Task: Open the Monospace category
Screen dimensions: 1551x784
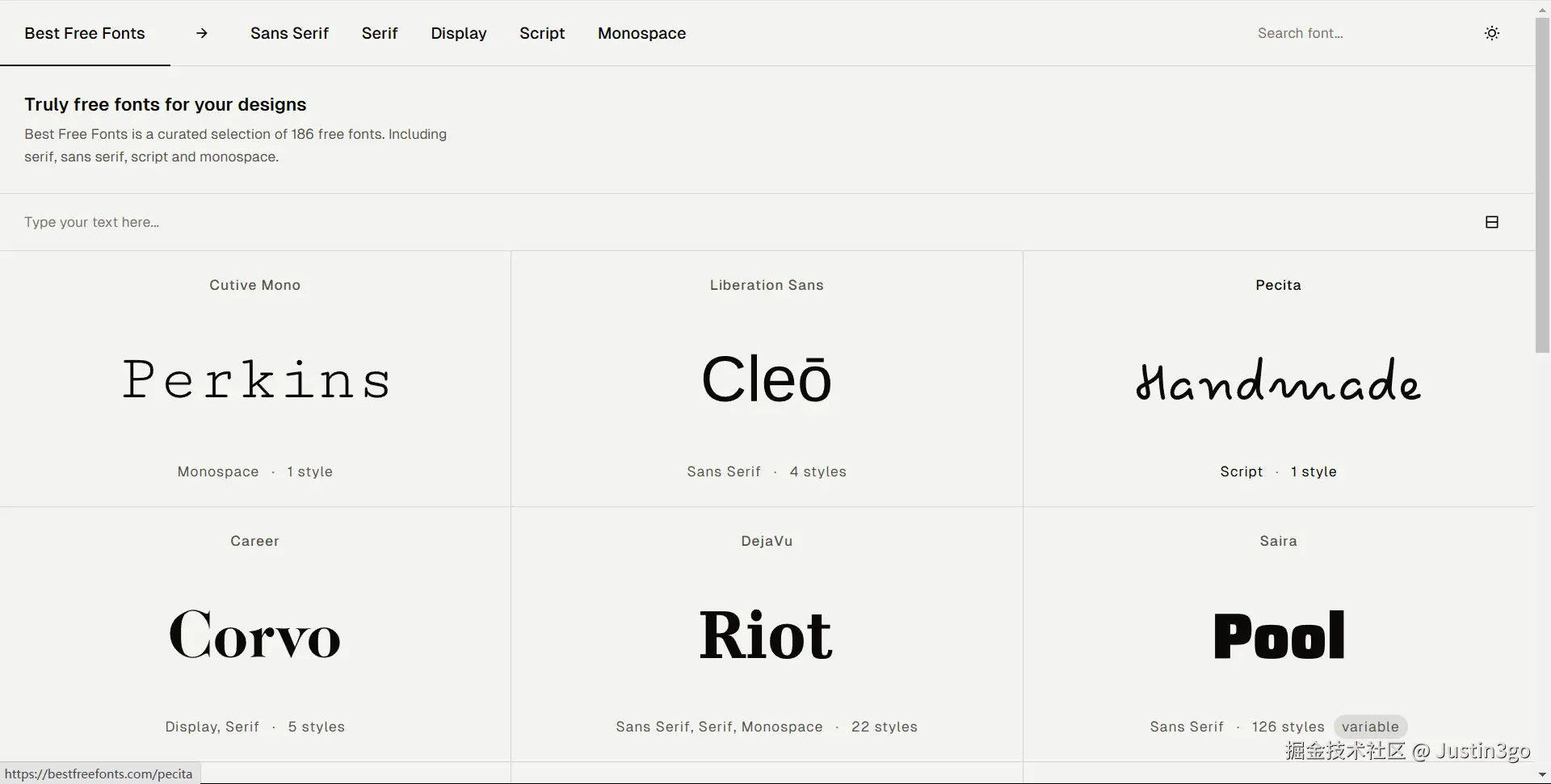Action: pyautogui.click(x=641, y=33)
